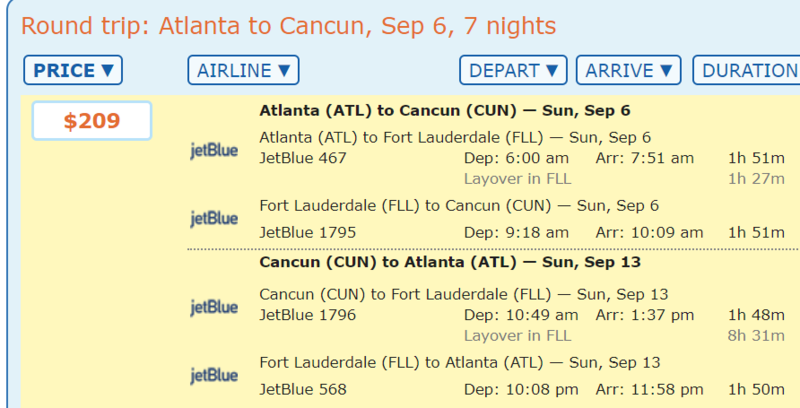The height and width of the screenshot is (408, 800).
Task: Click the JetBlue 1795 flight number
Action: click(x=307, y=232)
